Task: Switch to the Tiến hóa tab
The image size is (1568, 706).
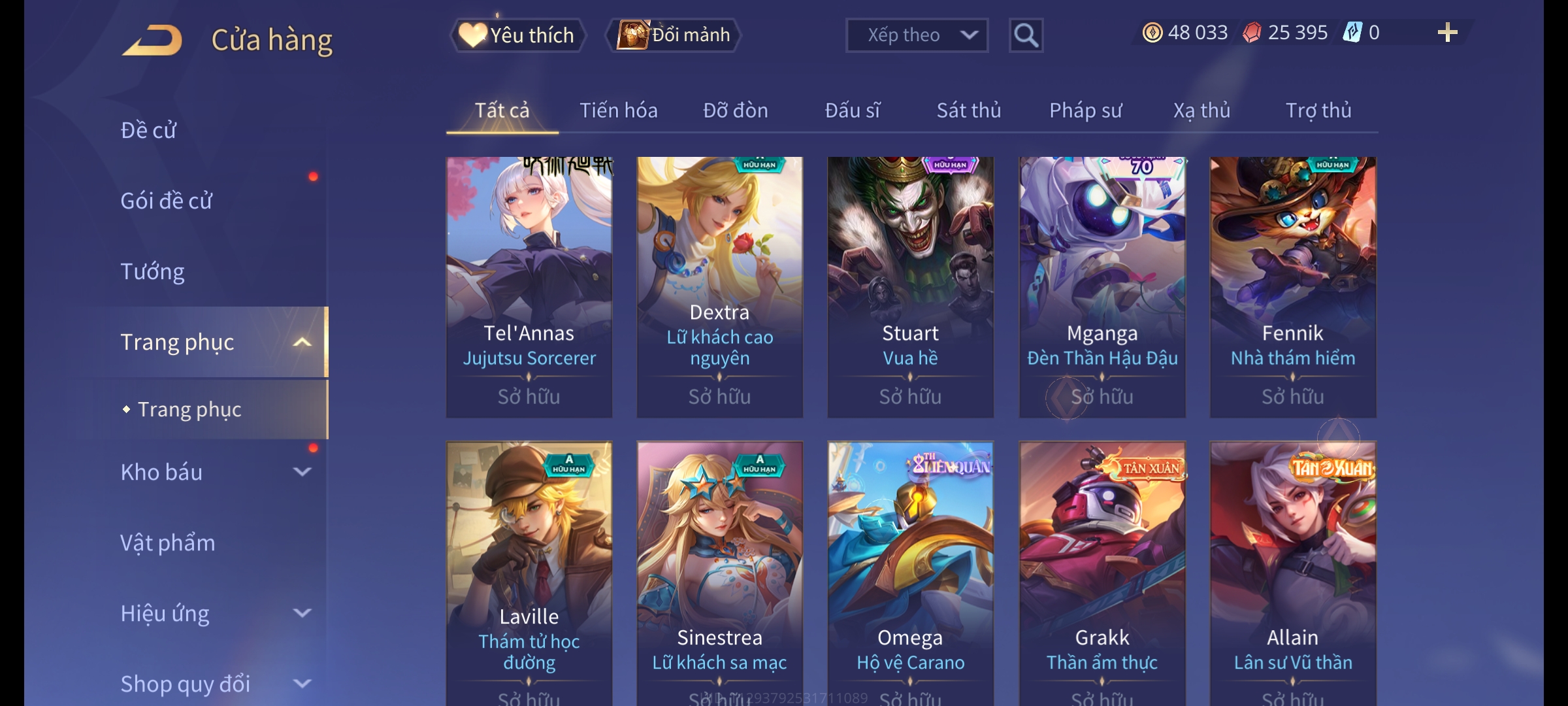Action: (x=618, y=110)
